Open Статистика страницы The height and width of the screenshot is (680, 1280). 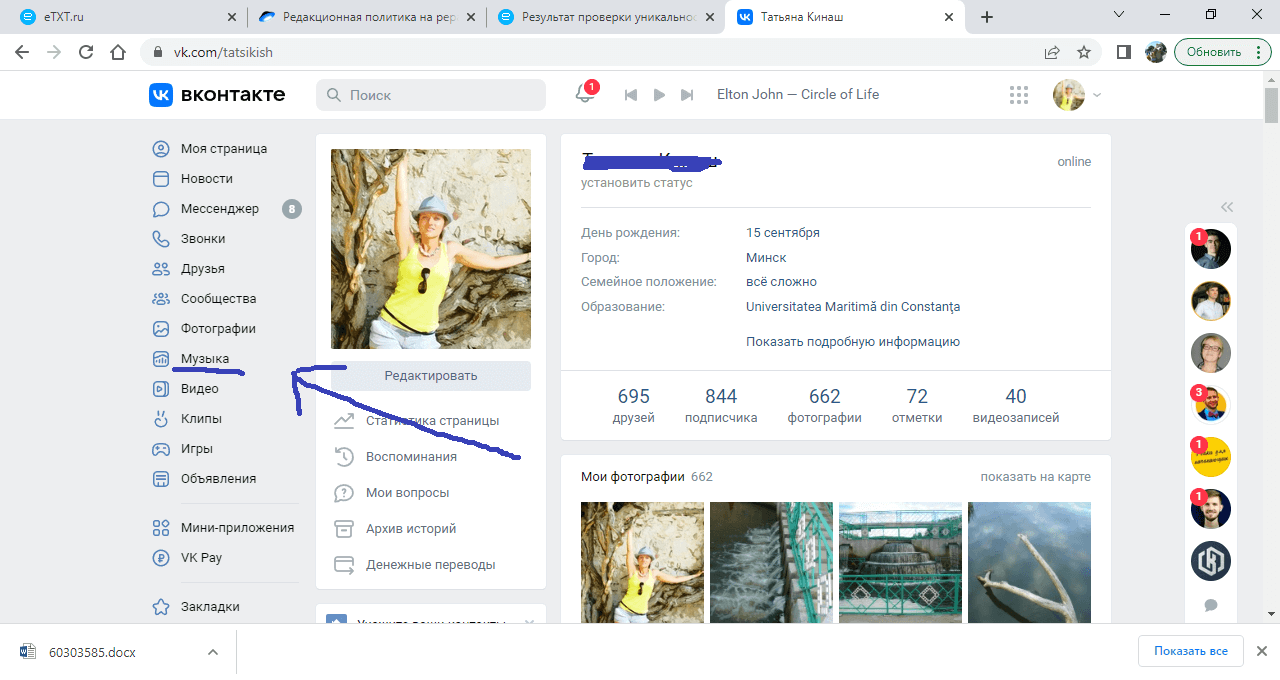(x=431, y=421)
